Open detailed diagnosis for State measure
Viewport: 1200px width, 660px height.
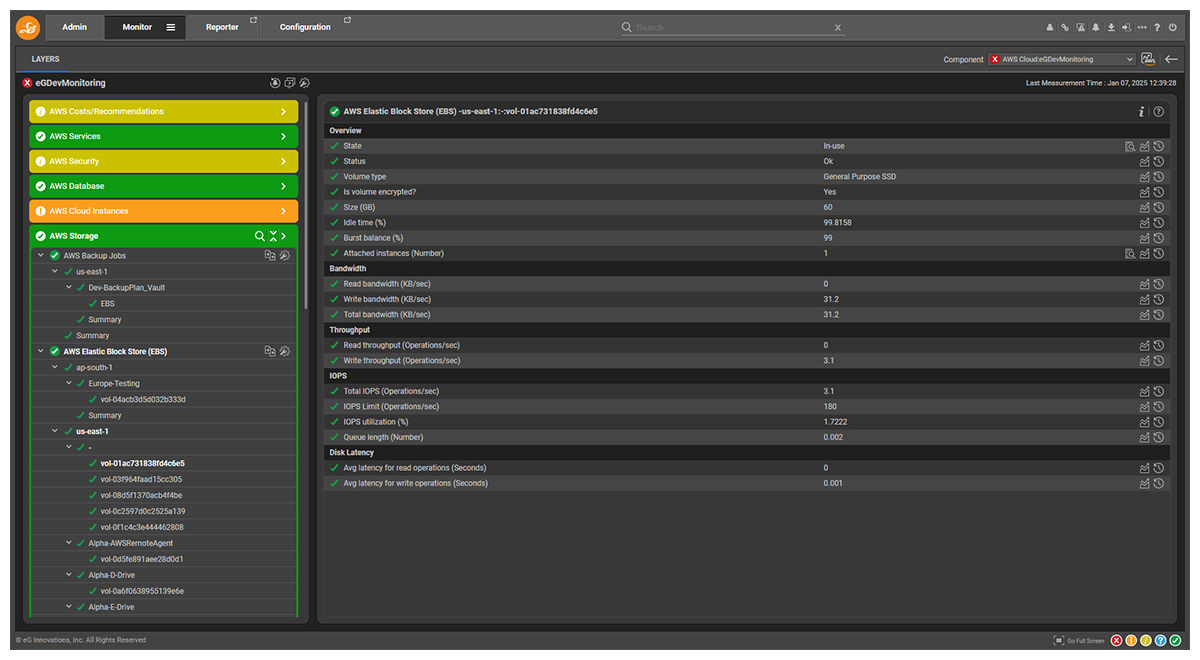coord(1130,146)
